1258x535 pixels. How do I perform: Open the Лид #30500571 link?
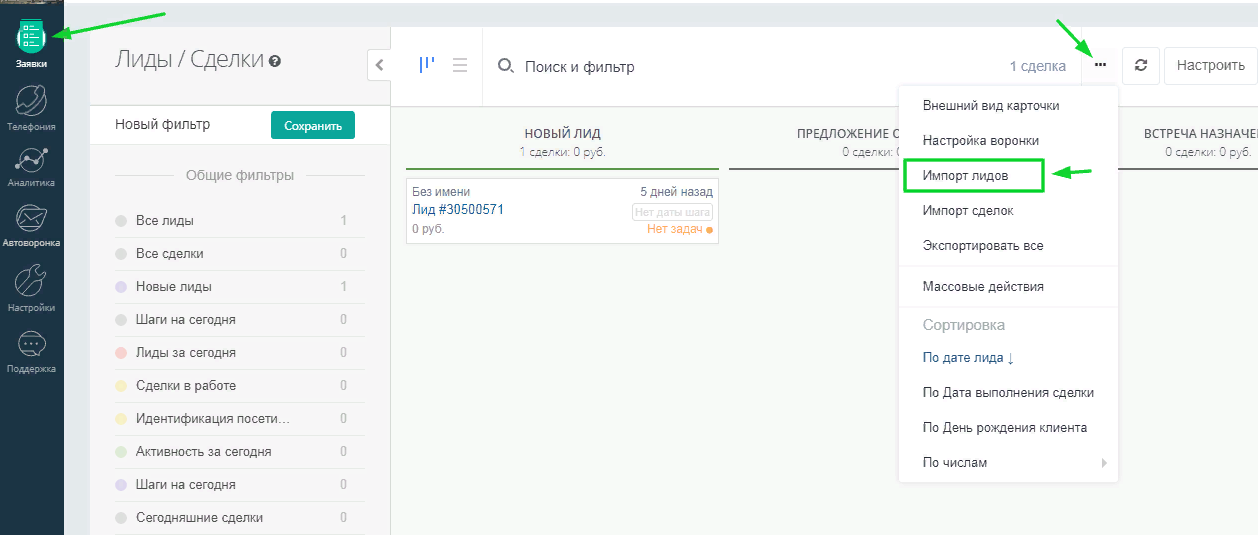point(458,210)
